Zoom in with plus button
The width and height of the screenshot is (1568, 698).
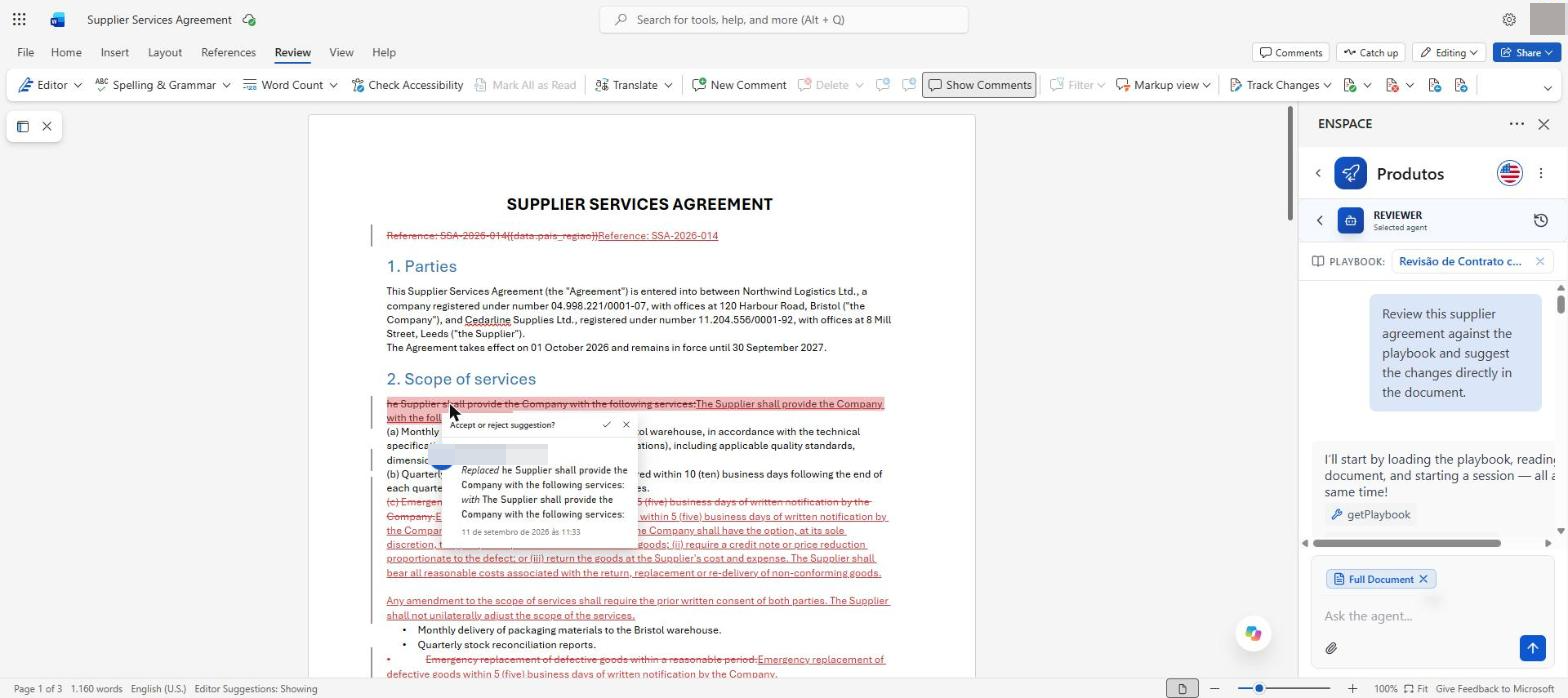click(1352, 688)
